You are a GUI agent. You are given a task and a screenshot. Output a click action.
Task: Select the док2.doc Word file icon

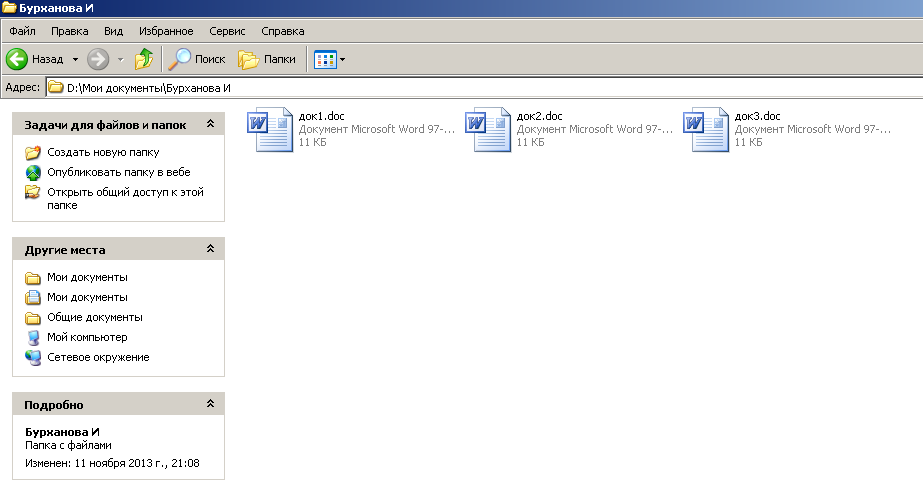[x=488, y=130]
